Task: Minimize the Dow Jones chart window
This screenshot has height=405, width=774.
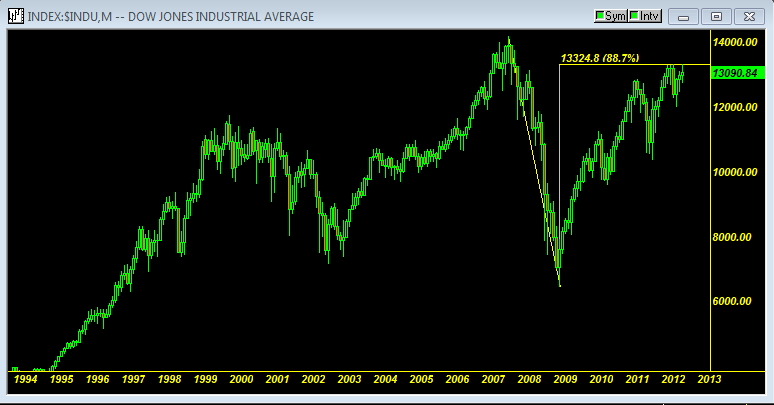Action: click(x=683, y=16)
